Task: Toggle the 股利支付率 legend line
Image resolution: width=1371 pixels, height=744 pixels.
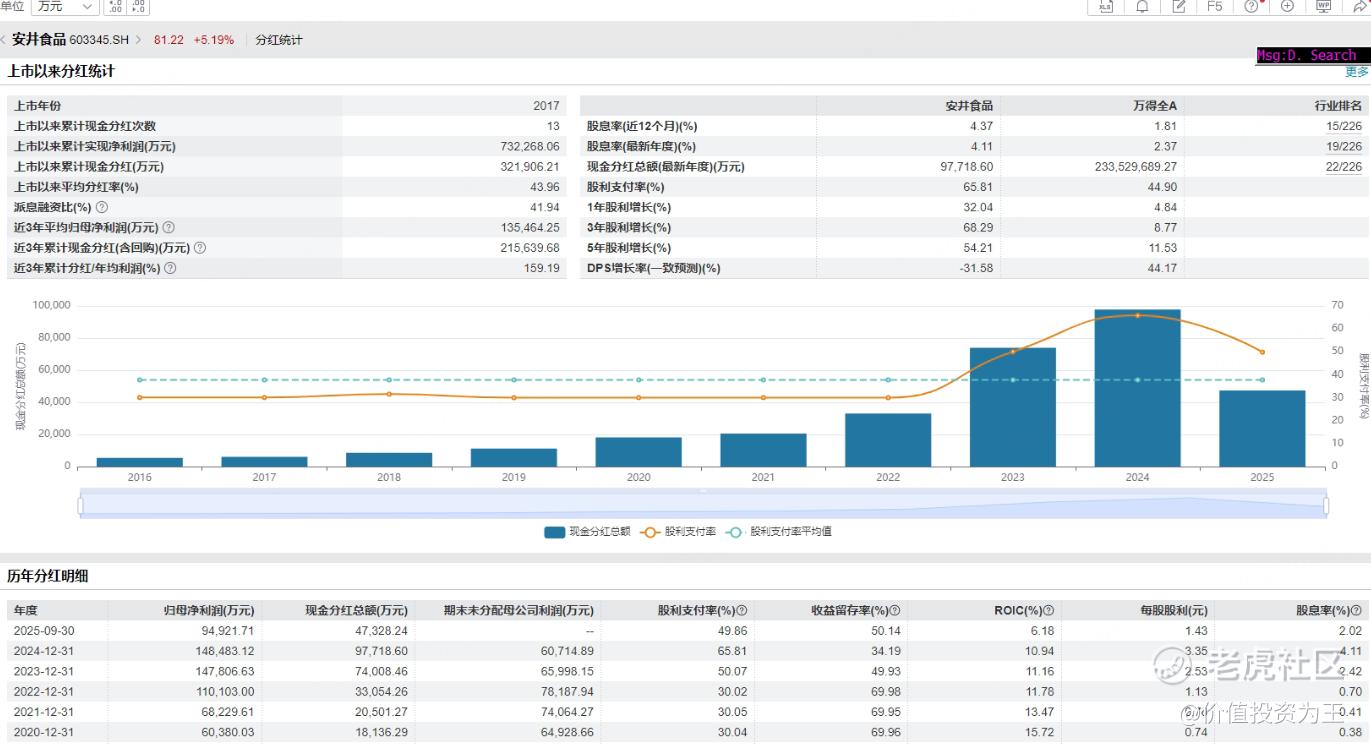Action: [679, 532]
